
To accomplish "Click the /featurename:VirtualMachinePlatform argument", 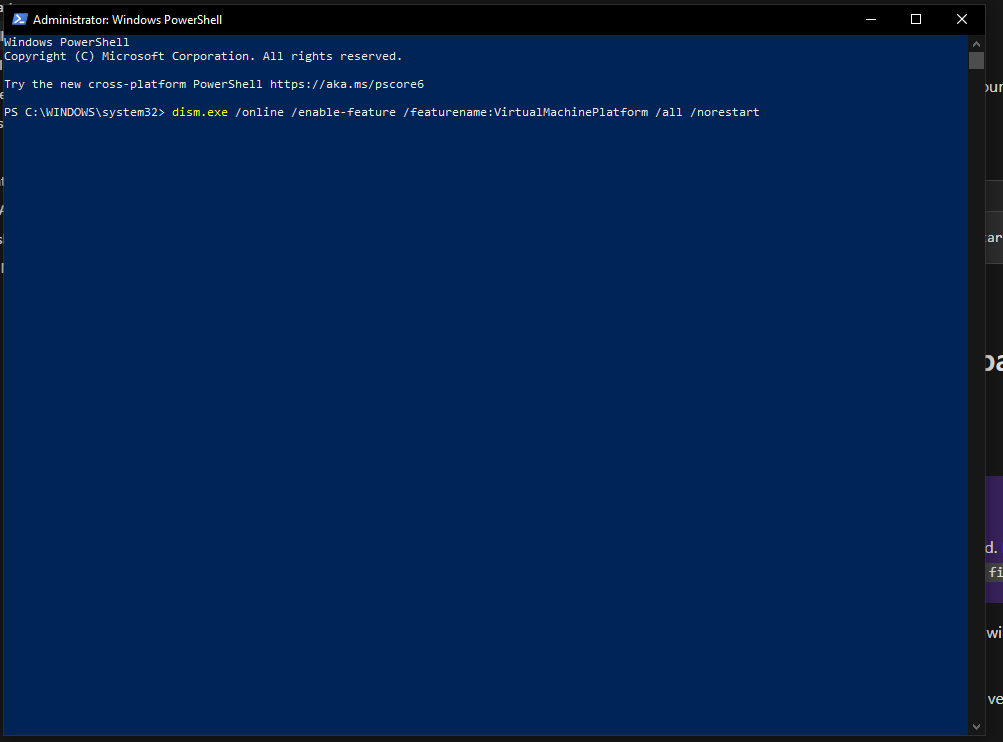I will [525, 112].
